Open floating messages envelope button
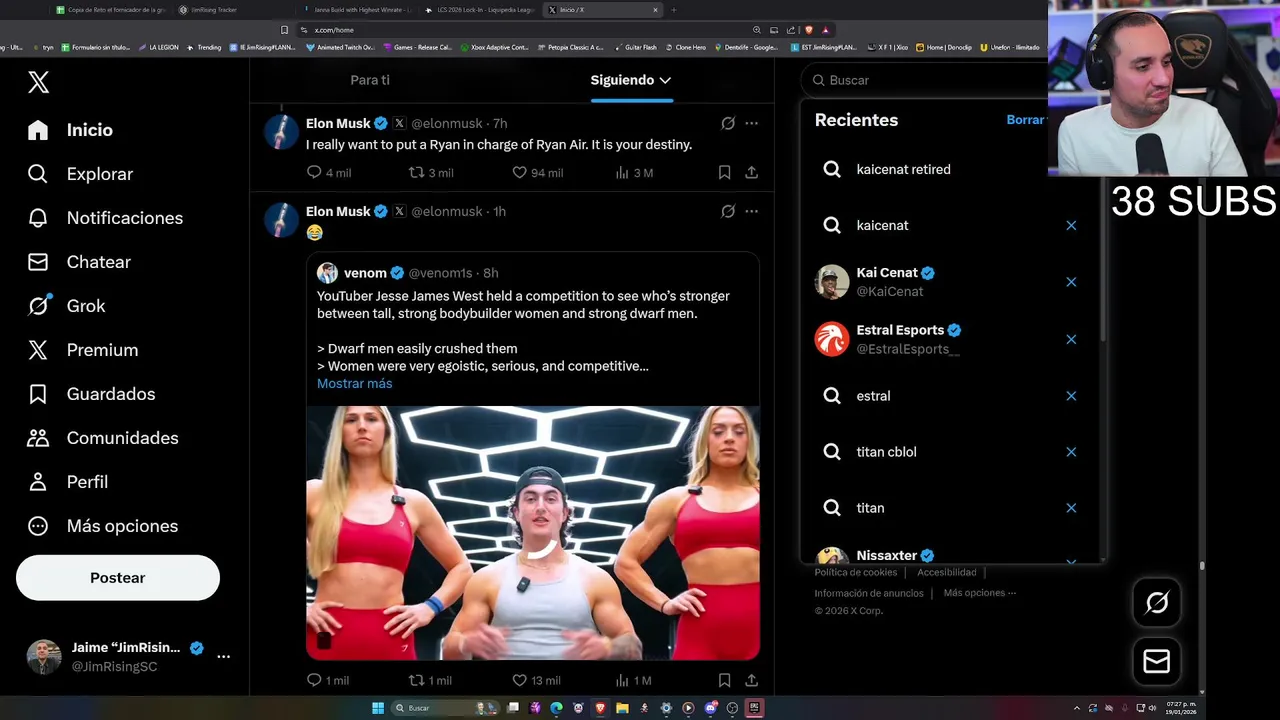 pos(1157,661)
